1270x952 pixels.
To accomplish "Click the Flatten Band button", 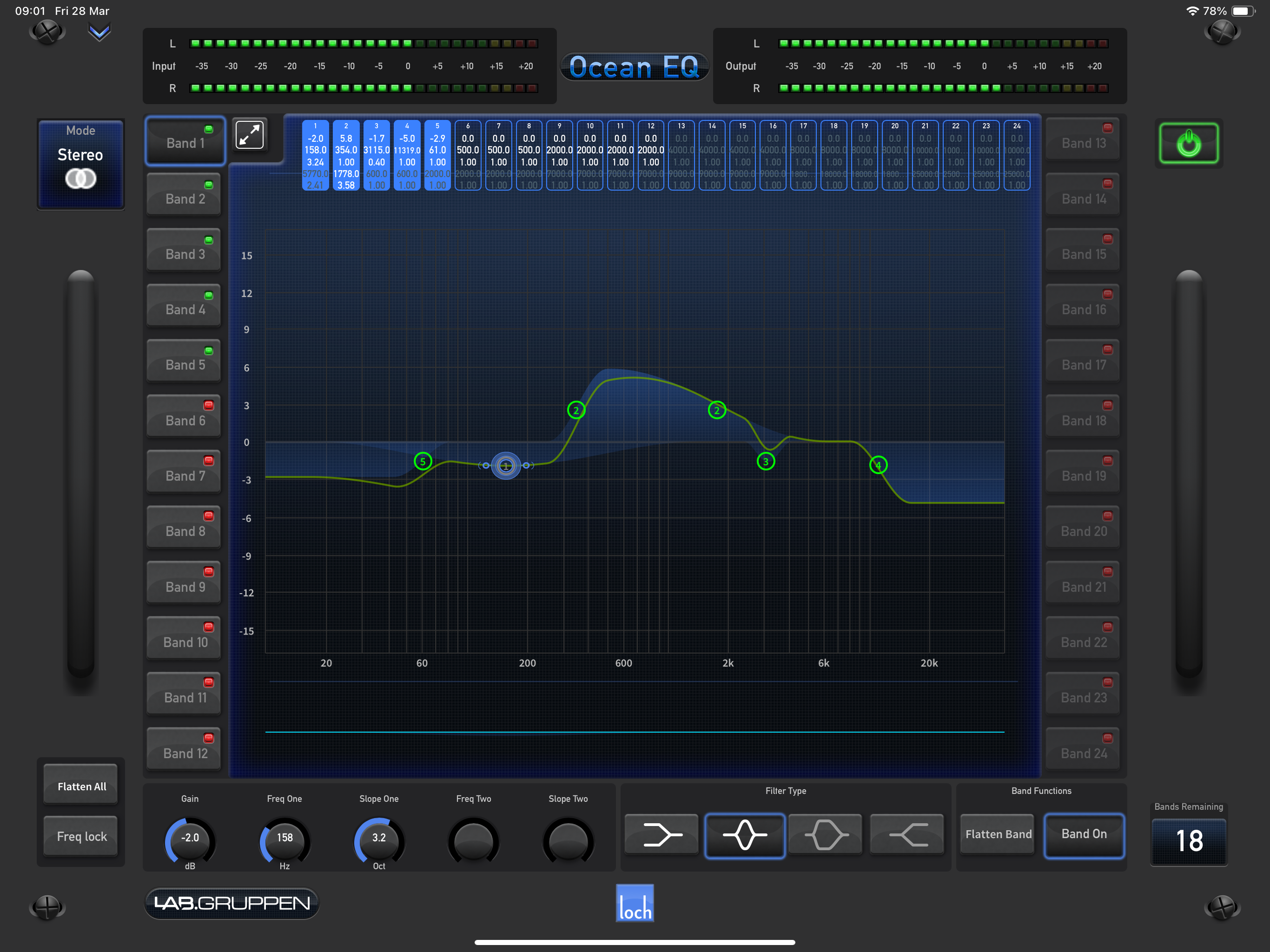I will pos(998,834).
